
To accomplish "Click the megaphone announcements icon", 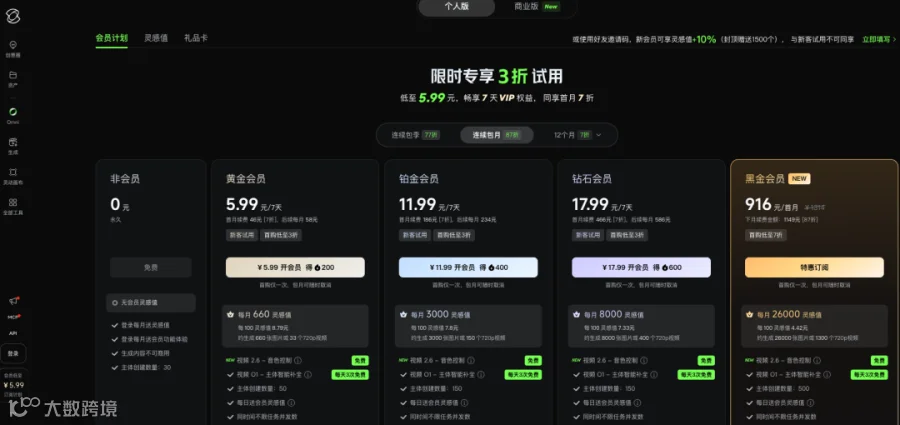I will (13, 301).
